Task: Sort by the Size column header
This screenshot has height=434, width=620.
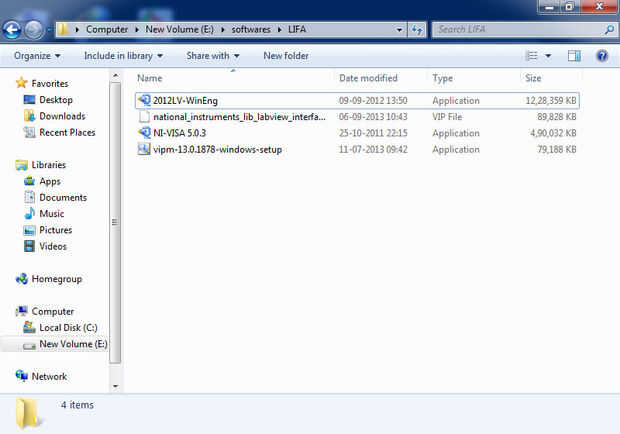Action: [533, 78]
